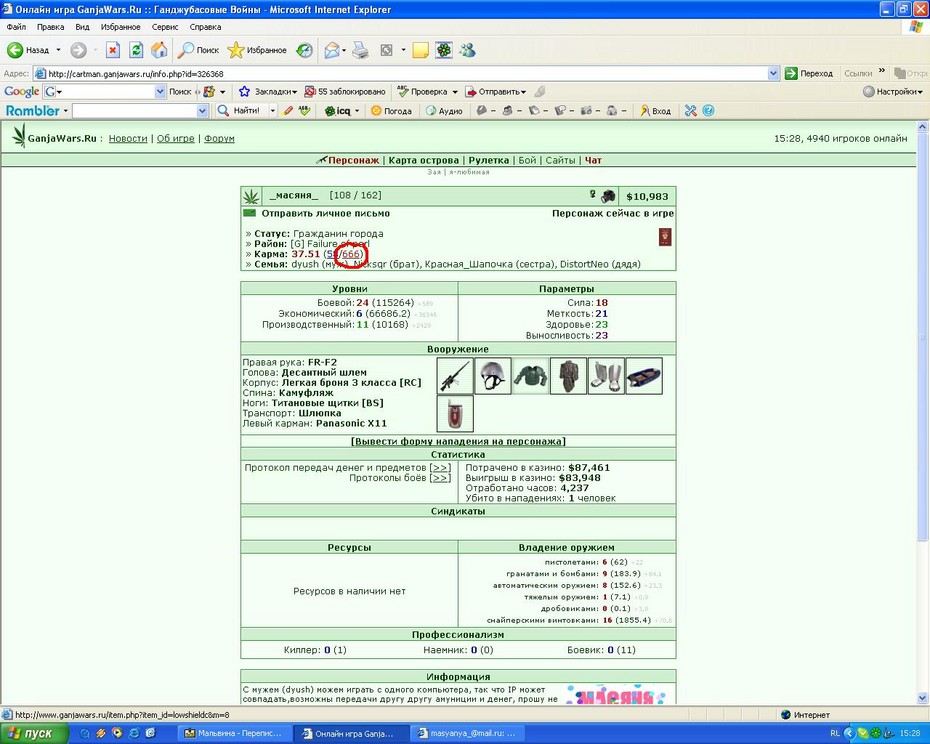
Task: Expand the address bar dropdown arrow
Action: (x=773, y=74)
